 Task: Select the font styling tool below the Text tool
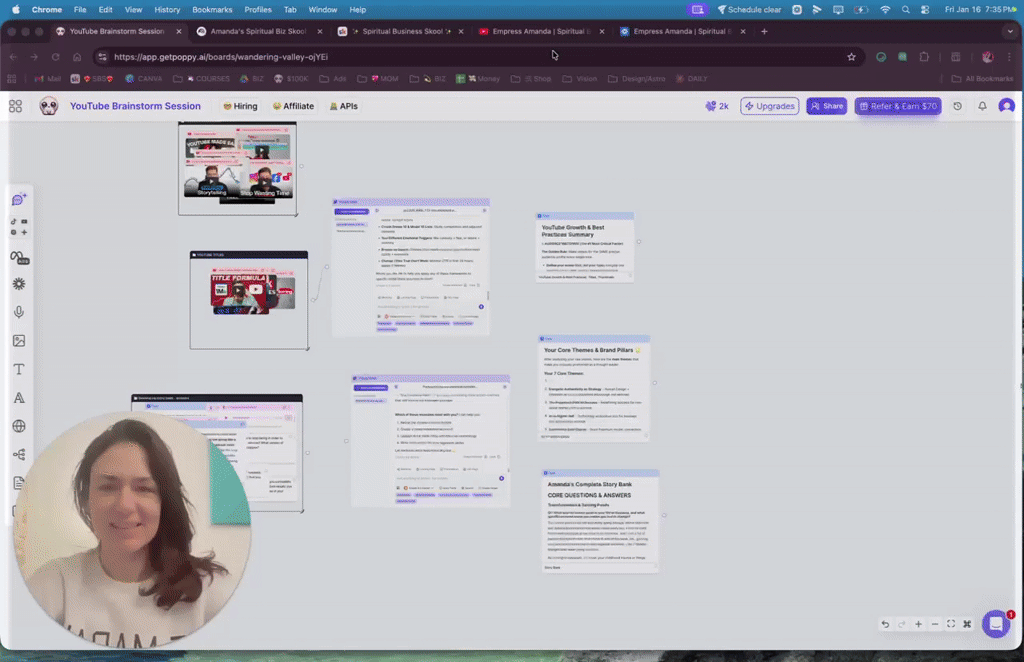[x=18, y=397]
